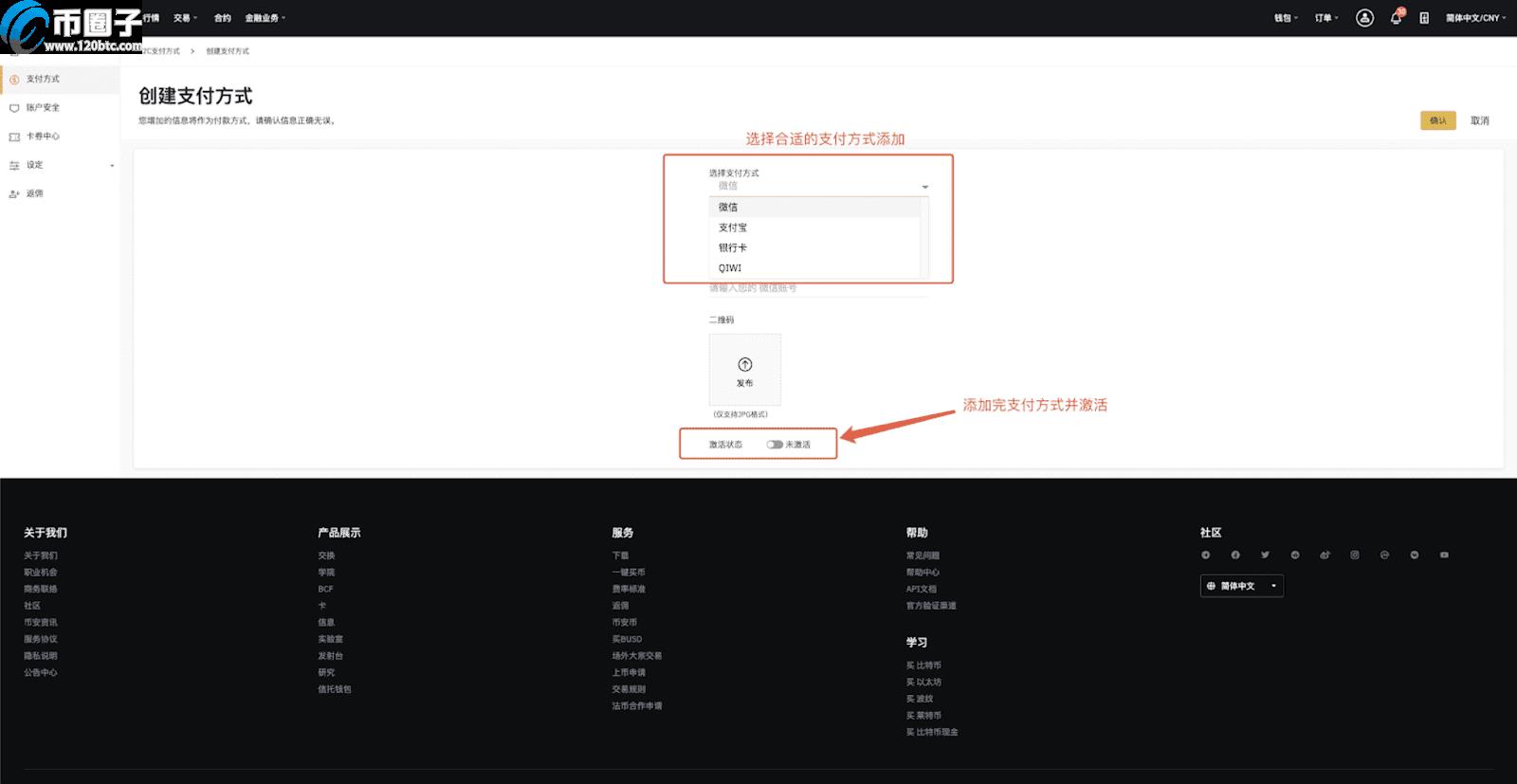Click the settings sliders icon in sidebar

[14, 165]
